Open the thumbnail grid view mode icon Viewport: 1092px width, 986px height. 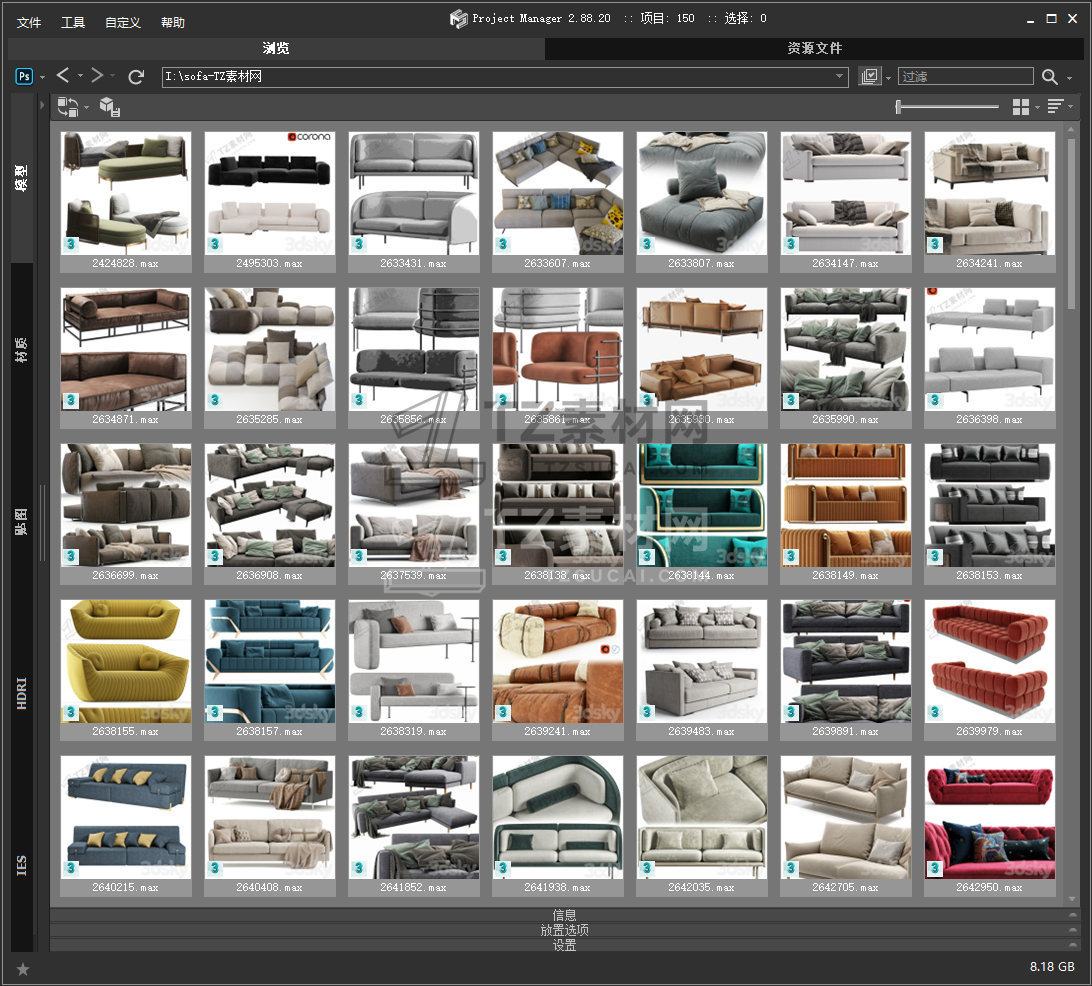coord(1020,107)
